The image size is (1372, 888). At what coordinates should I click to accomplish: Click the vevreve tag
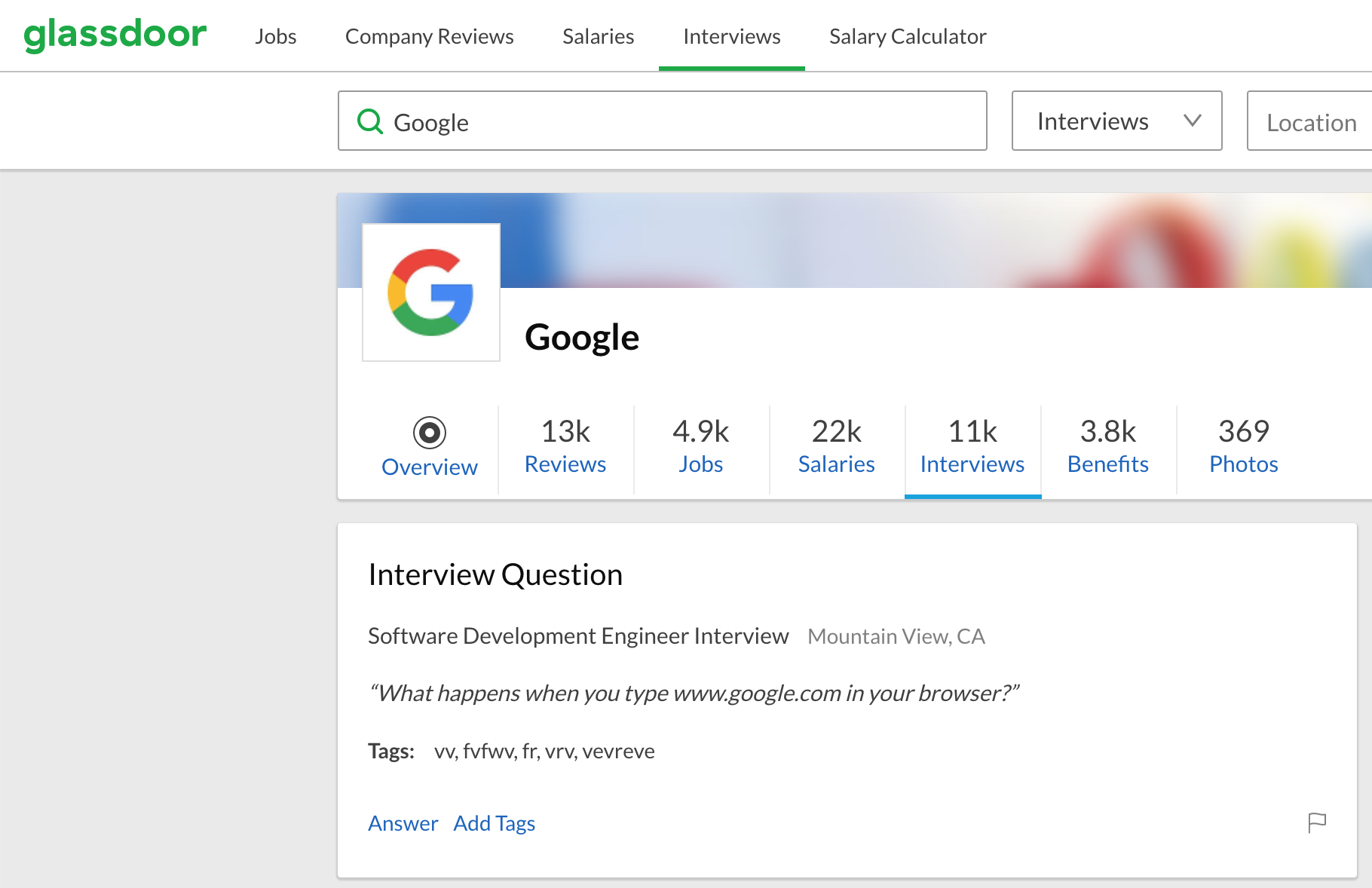pos(620,751)
